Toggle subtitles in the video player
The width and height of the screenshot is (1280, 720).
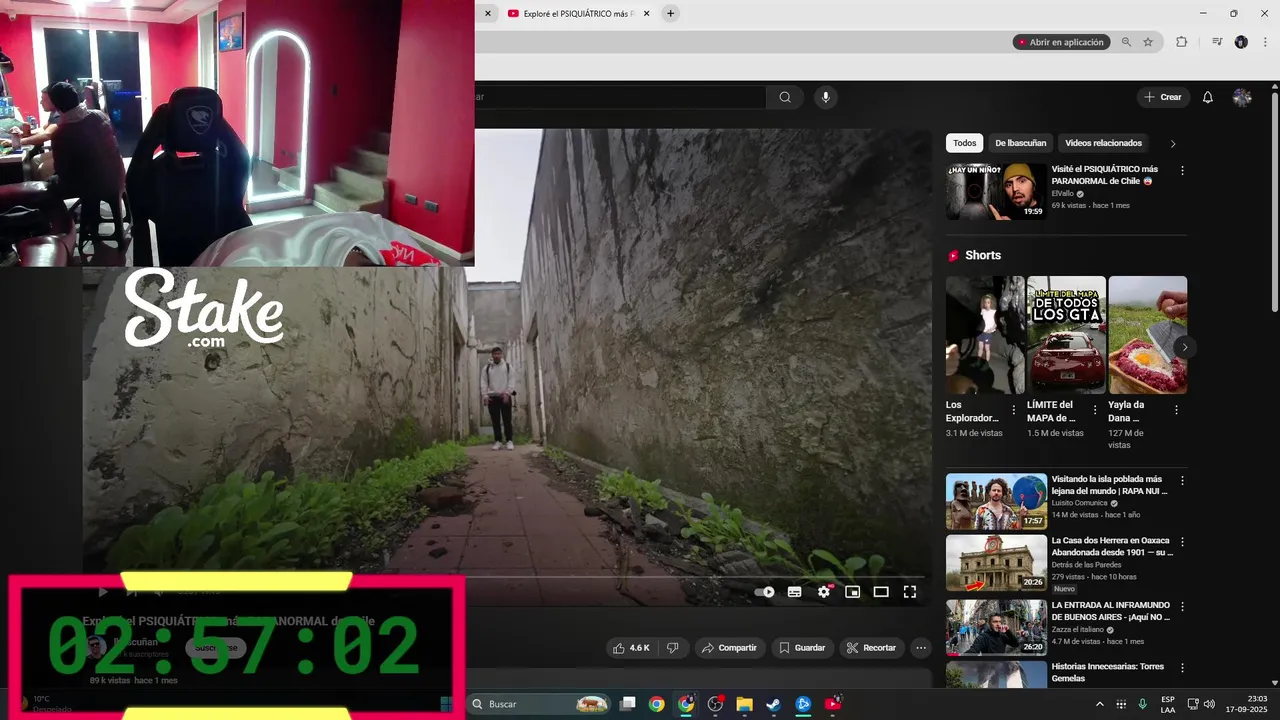[x=794, y=592]
